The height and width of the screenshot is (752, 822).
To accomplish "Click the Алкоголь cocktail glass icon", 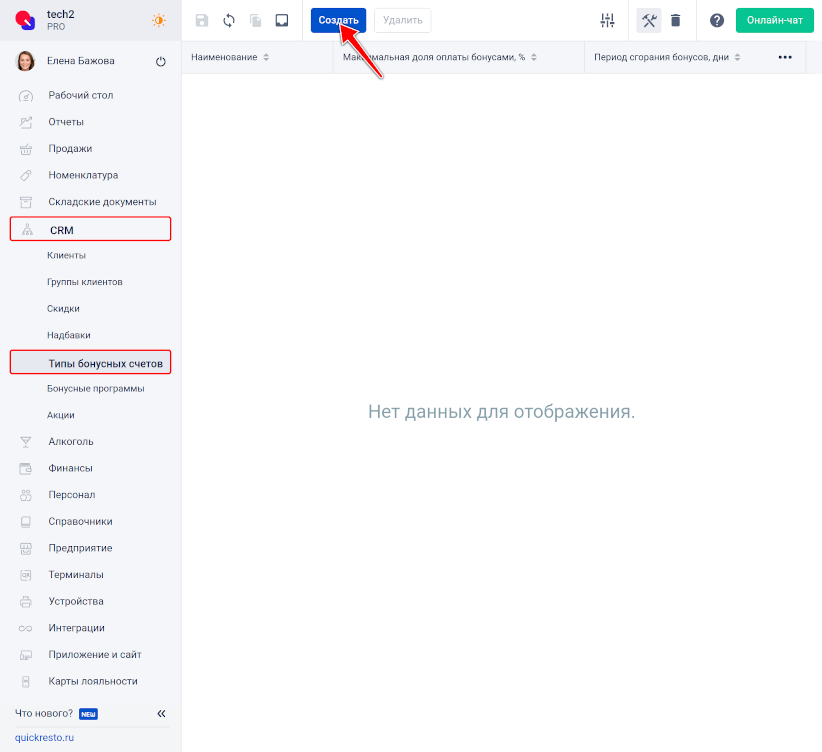I will pos(26,443).
